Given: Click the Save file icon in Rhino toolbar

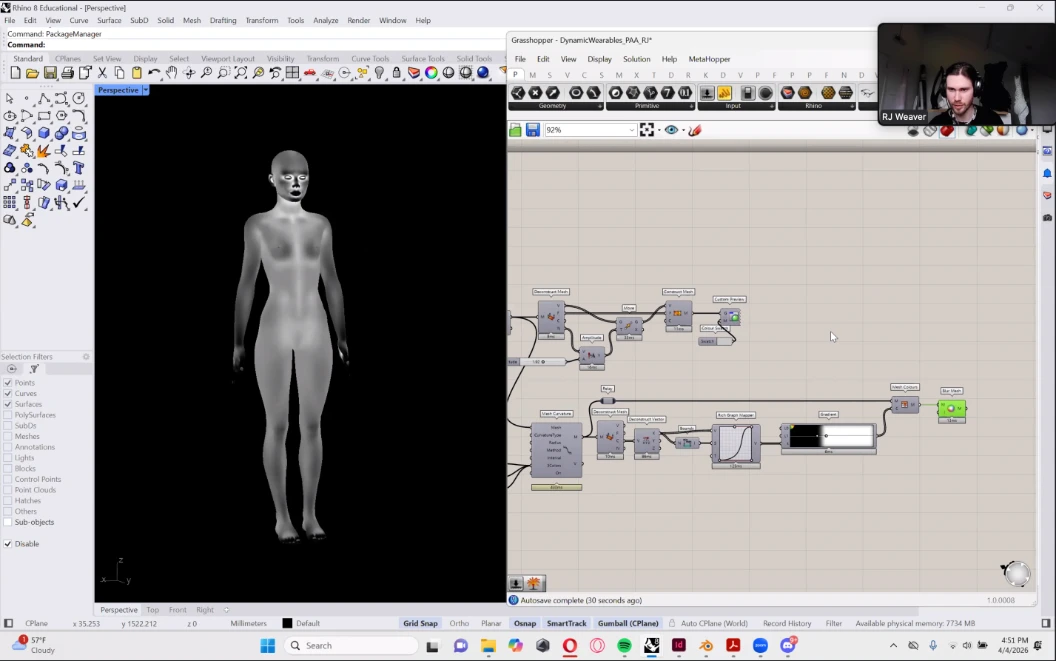Looking at the screenshot, I should [x=50, y=73].
